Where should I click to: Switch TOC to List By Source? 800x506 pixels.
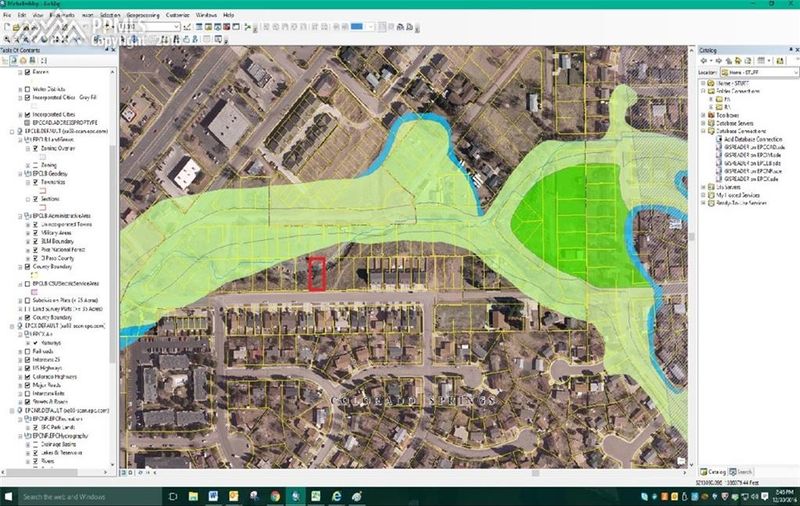13,60
